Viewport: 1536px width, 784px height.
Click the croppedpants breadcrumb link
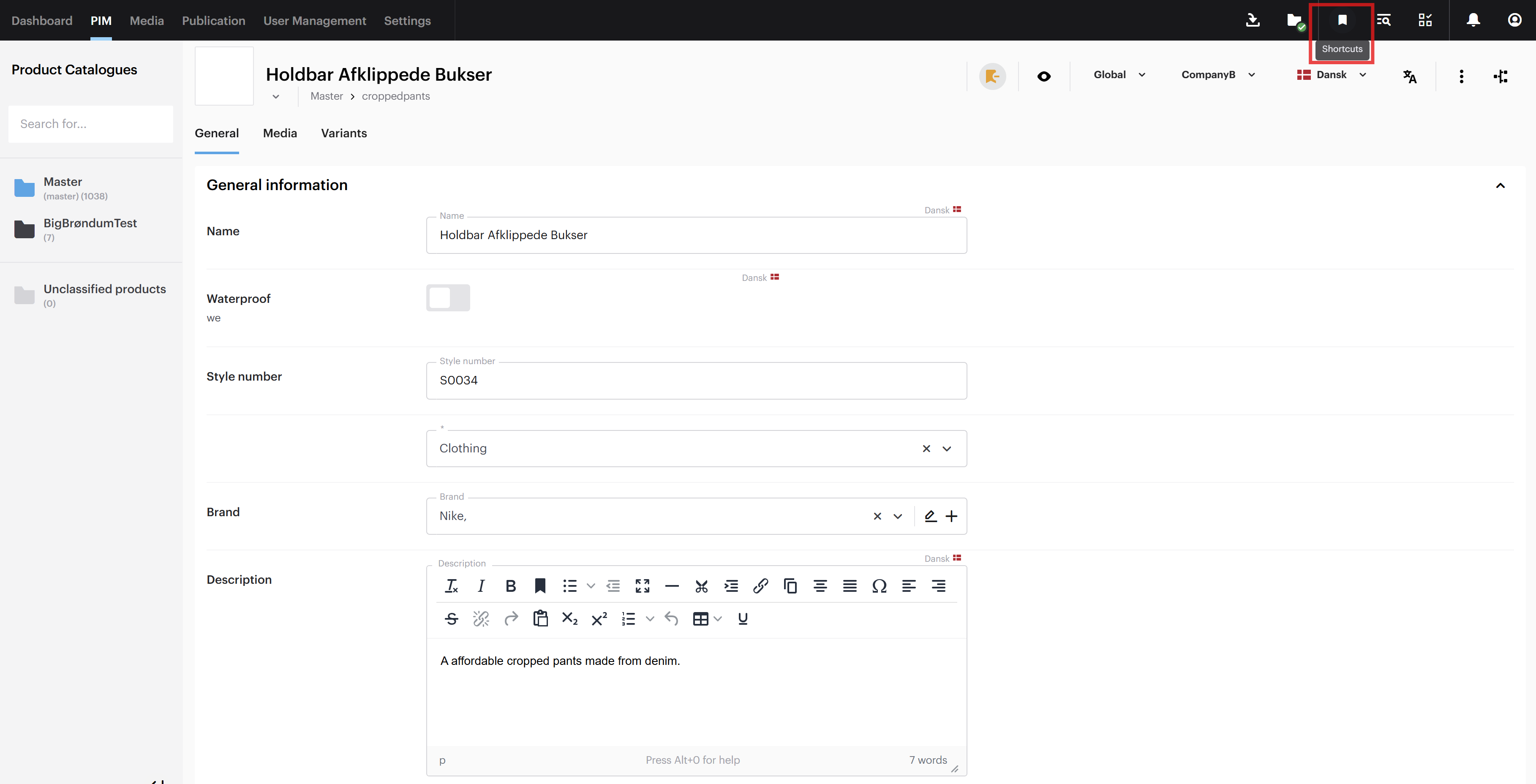(x=395, y=97)
